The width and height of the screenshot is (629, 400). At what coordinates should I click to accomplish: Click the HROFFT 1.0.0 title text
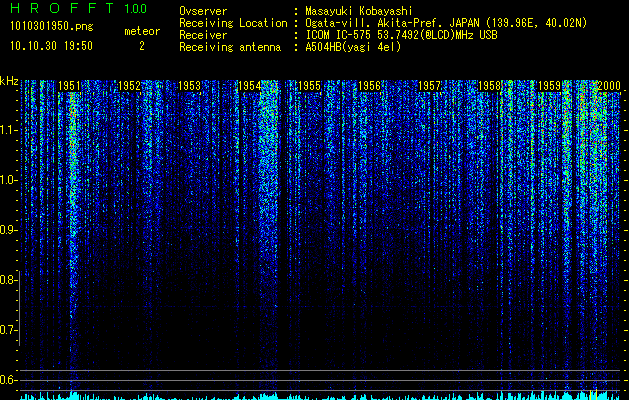[x=79, y=8]
